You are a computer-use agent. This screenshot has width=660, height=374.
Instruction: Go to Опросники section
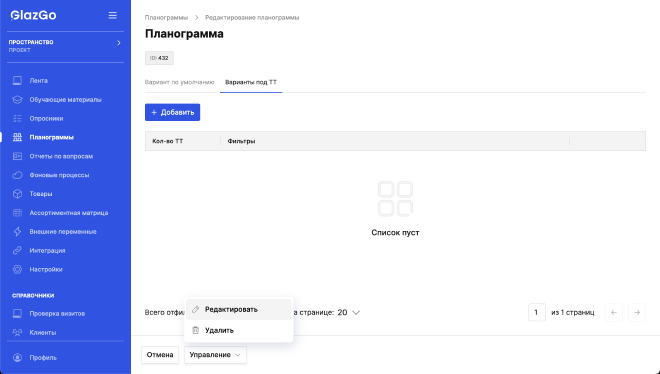46,119
